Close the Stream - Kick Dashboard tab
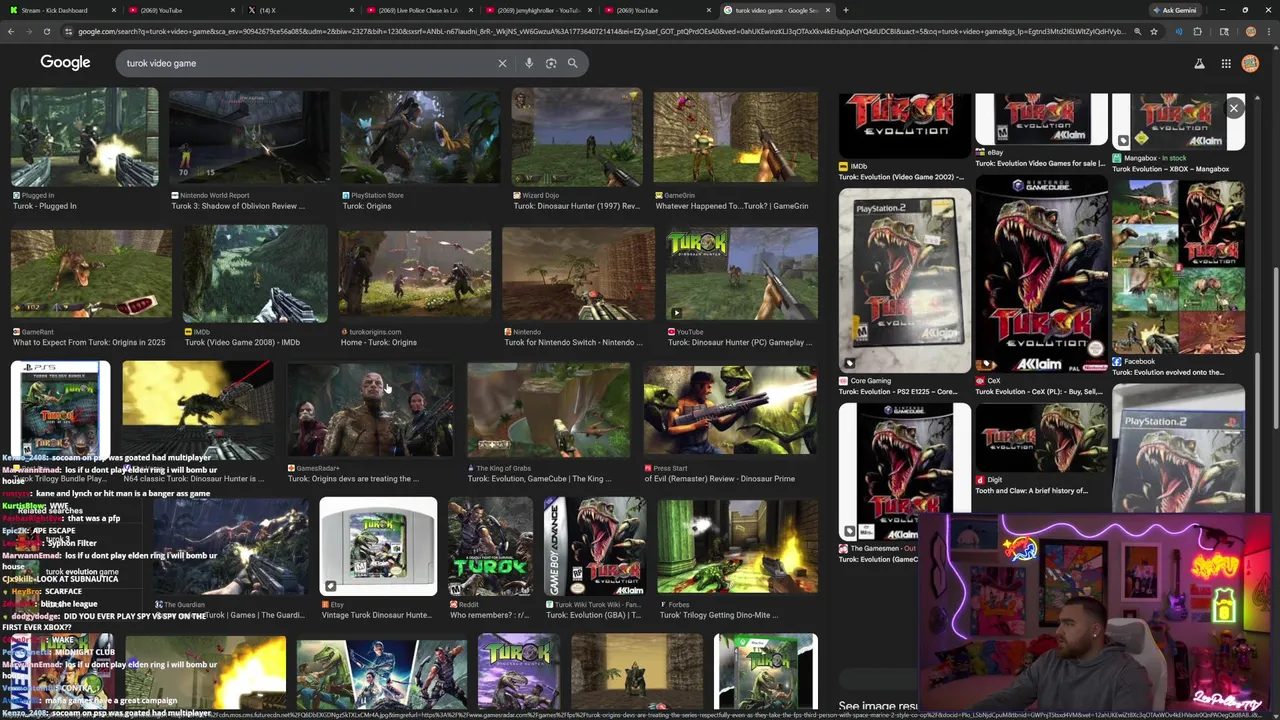This screenshot has height=720, width=1280. 113,10
